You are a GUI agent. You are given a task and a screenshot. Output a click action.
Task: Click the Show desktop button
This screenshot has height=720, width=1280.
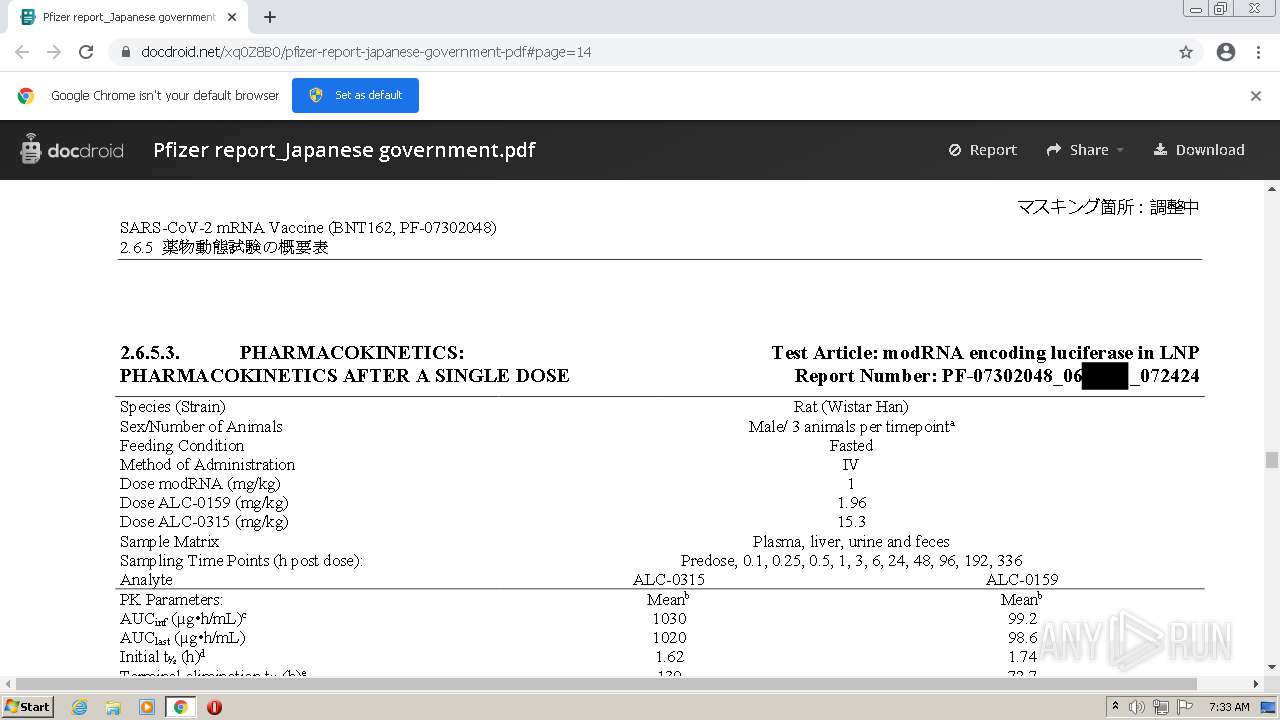[x=1270, y=707]
